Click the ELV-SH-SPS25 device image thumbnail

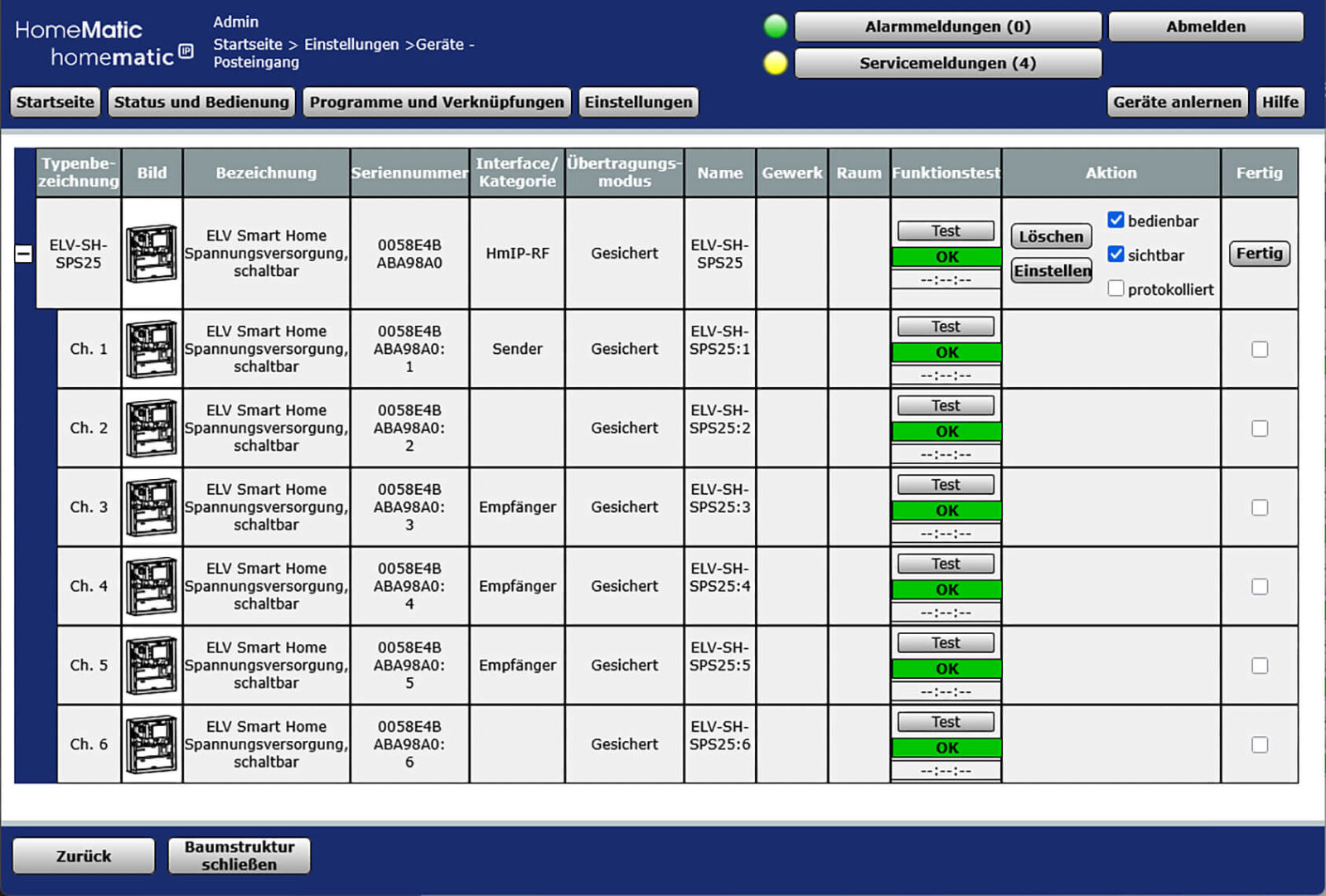(152, 254)
